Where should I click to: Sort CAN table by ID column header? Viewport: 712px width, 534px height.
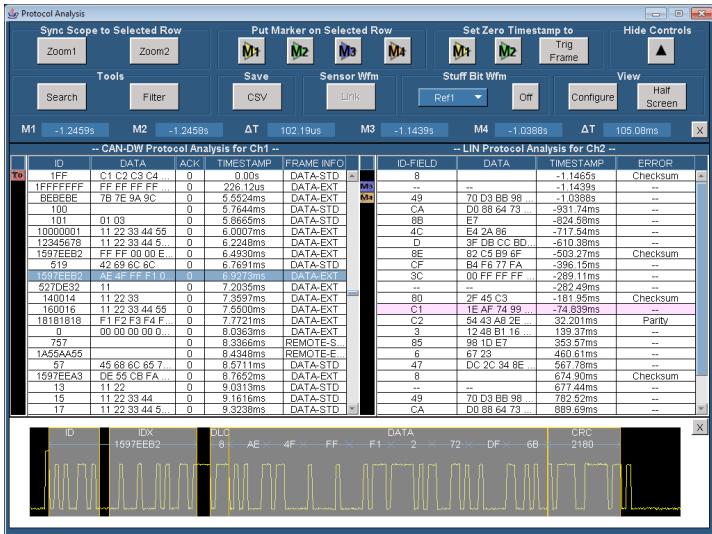tap(59, 163)
